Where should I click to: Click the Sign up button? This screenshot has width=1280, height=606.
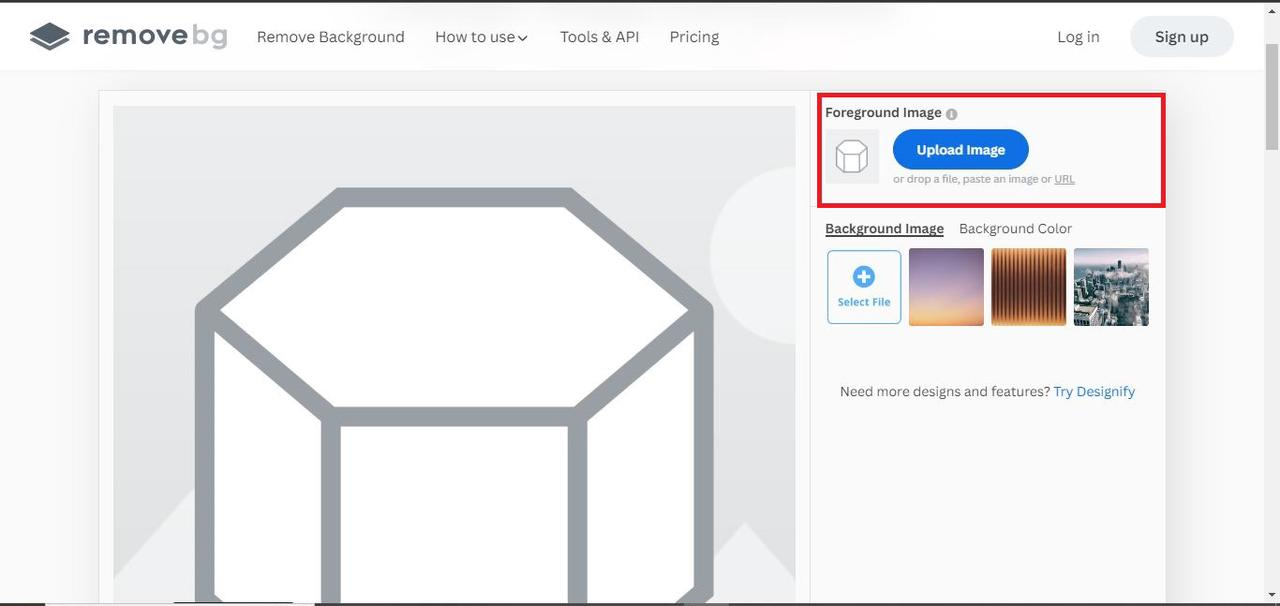(1181, 37)
